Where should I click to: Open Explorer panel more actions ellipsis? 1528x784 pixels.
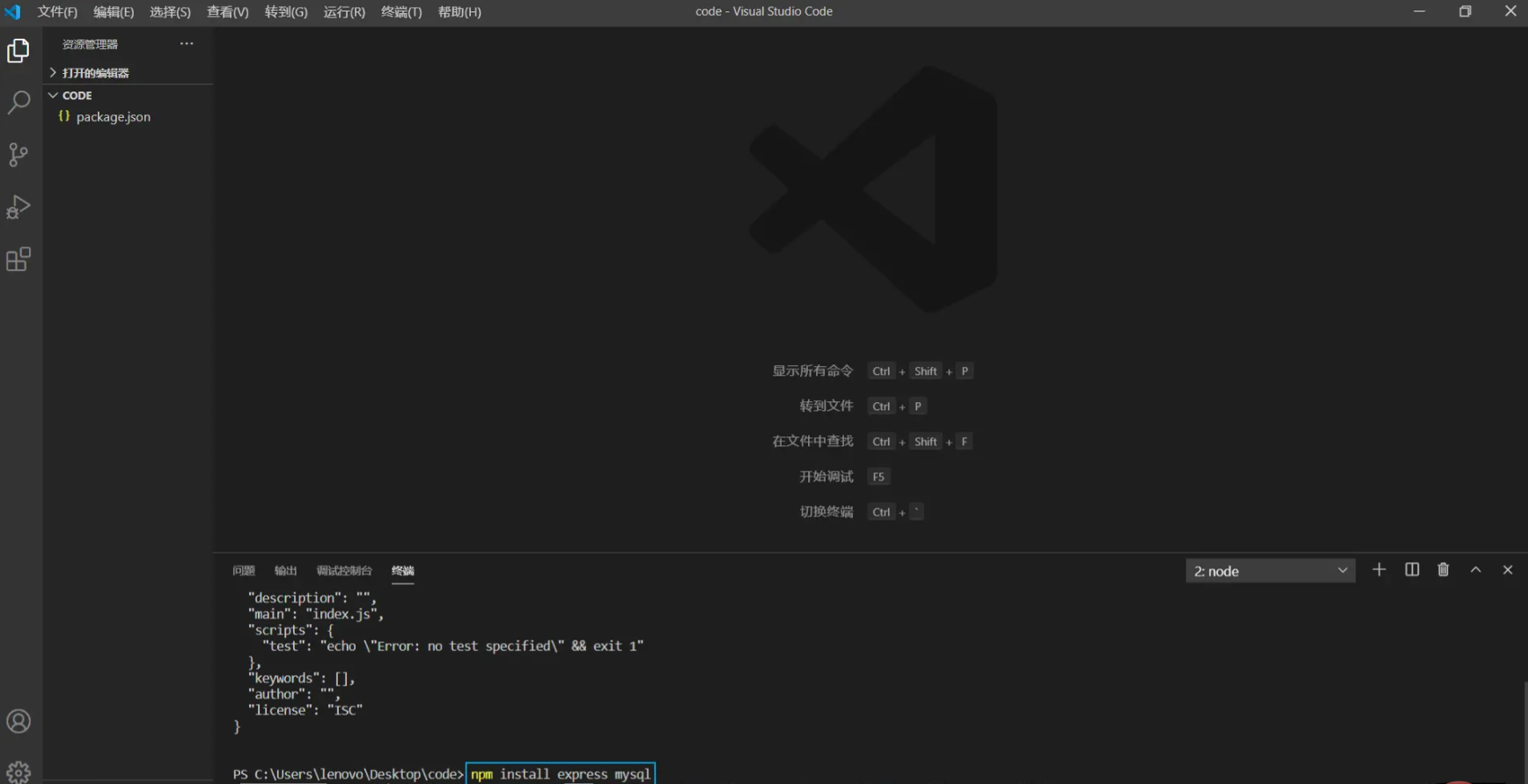187,43
